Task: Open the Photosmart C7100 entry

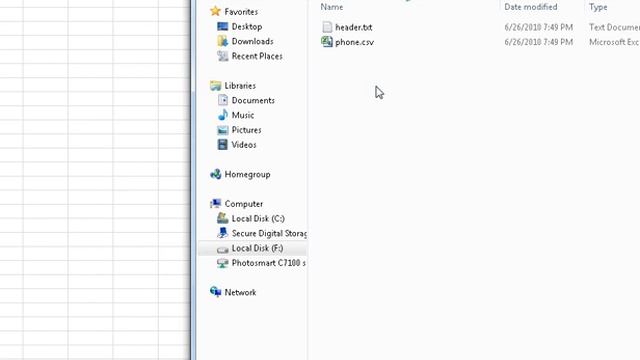Action: 269,263
